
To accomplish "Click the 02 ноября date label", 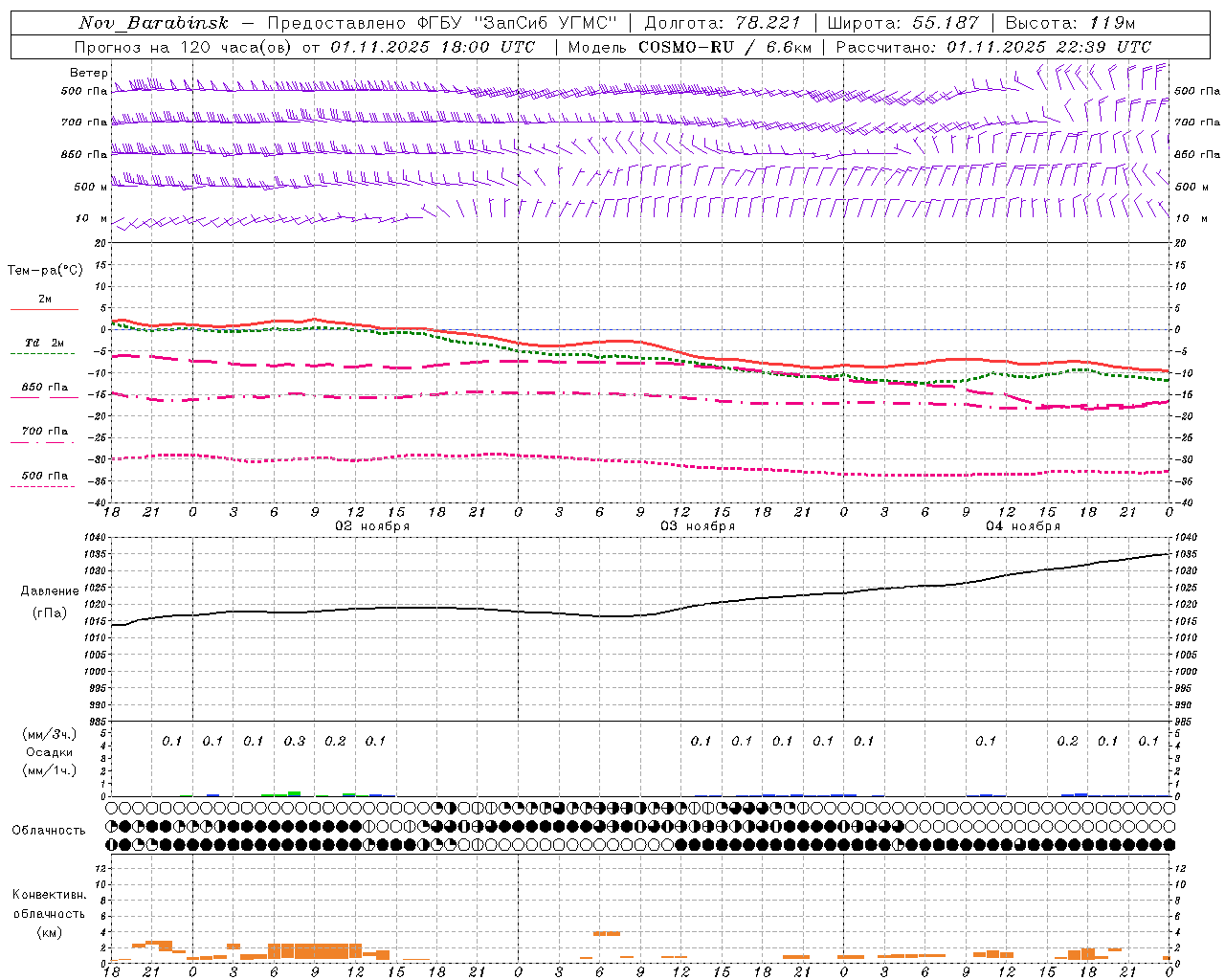I will tap(371, 526).
